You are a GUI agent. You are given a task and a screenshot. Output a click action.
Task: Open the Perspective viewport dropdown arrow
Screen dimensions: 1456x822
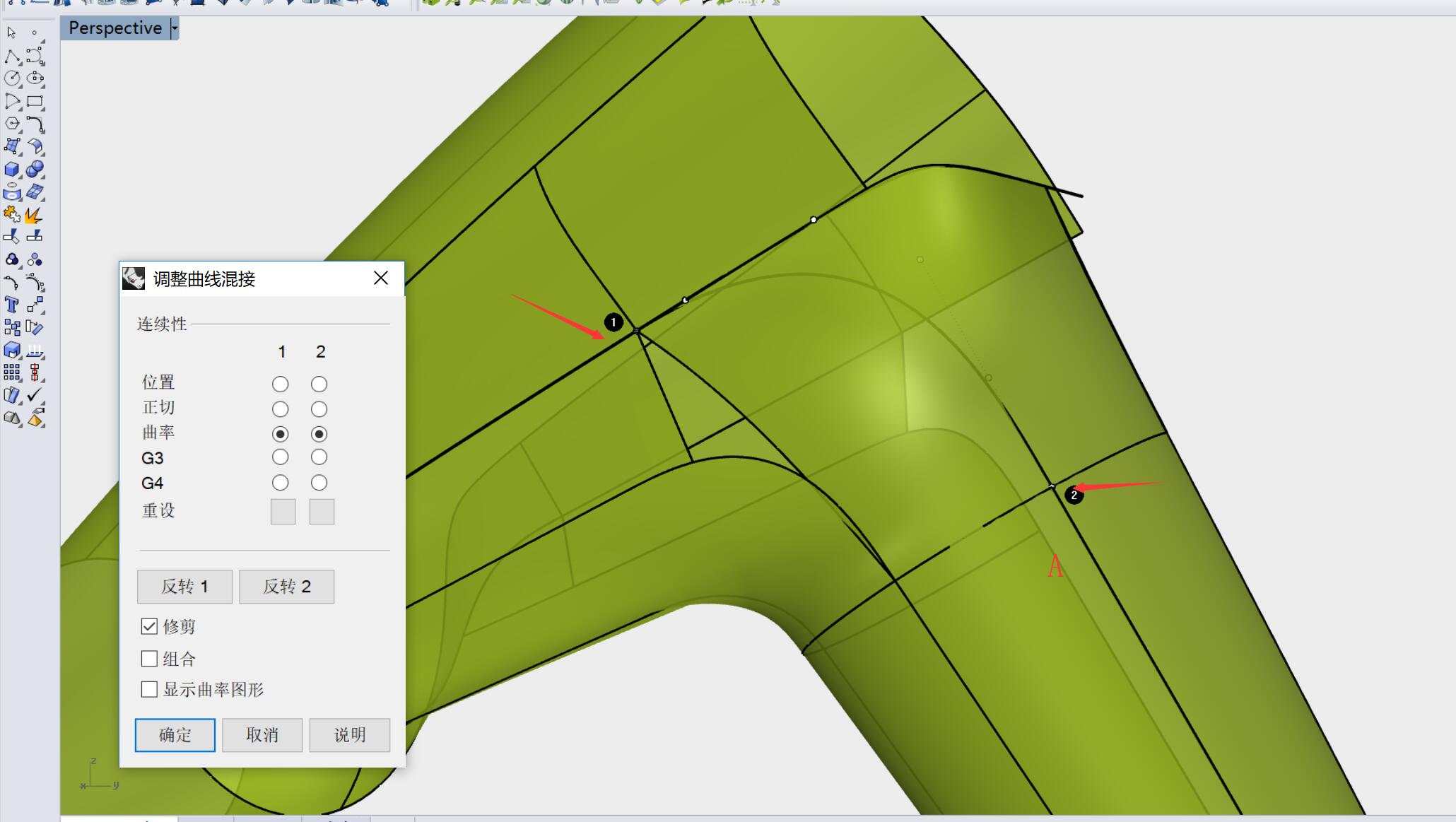click(x=175, y=28)
